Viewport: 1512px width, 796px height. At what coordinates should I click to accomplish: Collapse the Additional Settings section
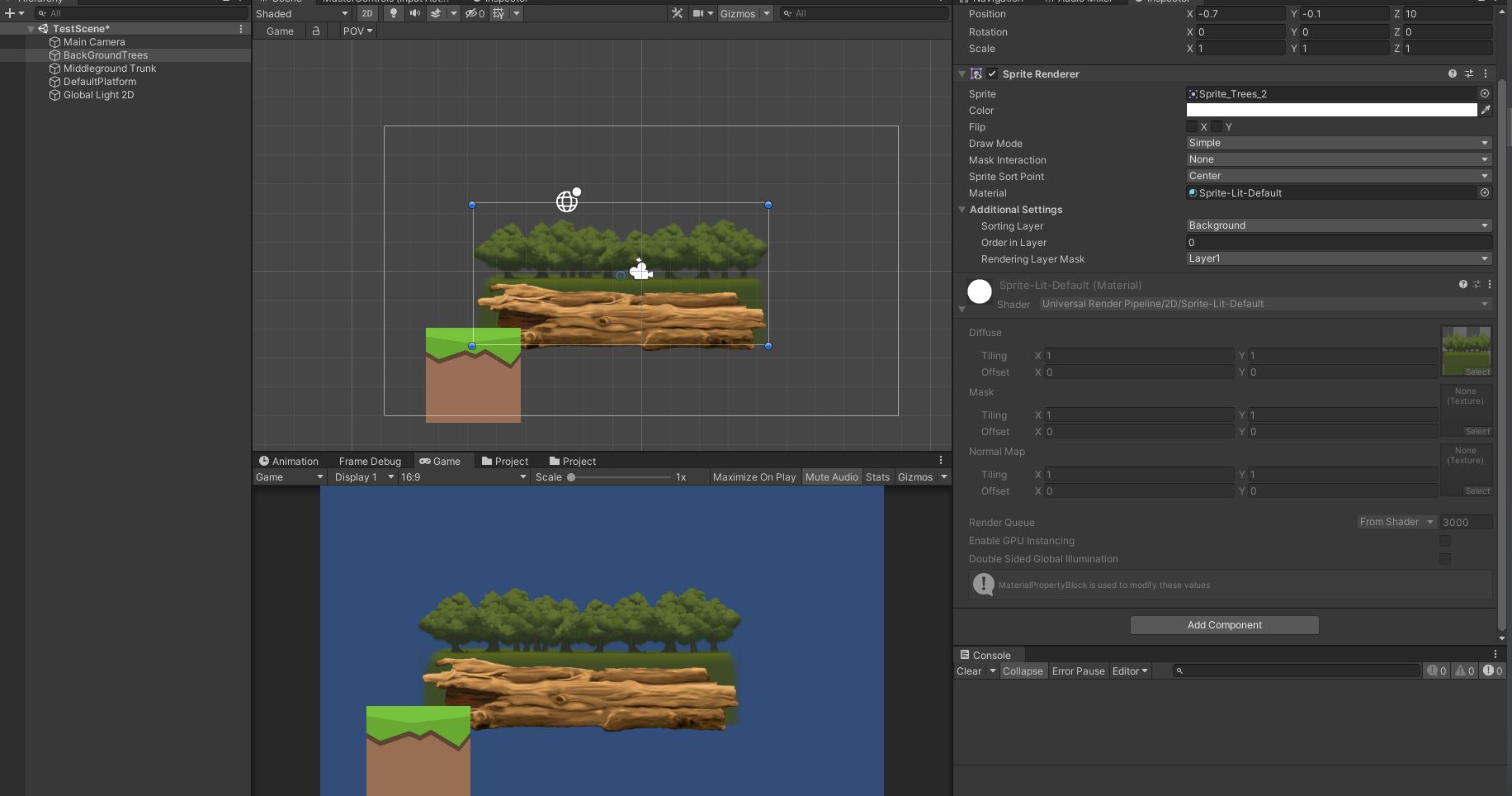(x=962, y=209)
